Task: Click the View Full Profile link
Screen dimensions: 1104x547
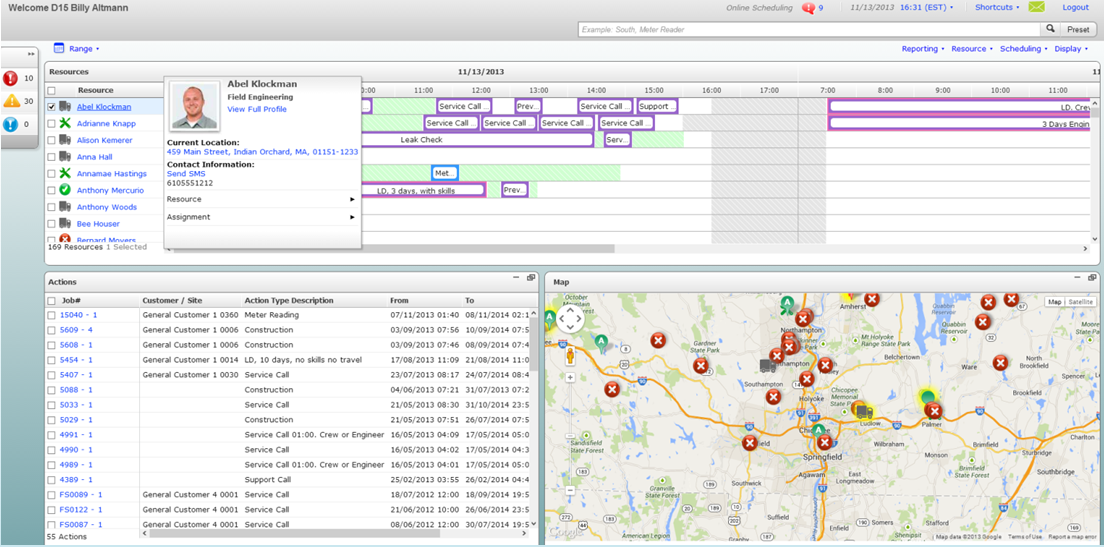Action: pyautogui.click(x=257, y=109)
